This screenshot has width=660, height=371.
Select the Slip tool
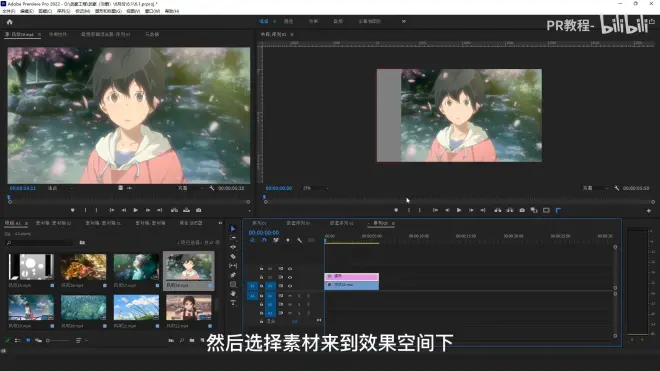pos(233,266)
